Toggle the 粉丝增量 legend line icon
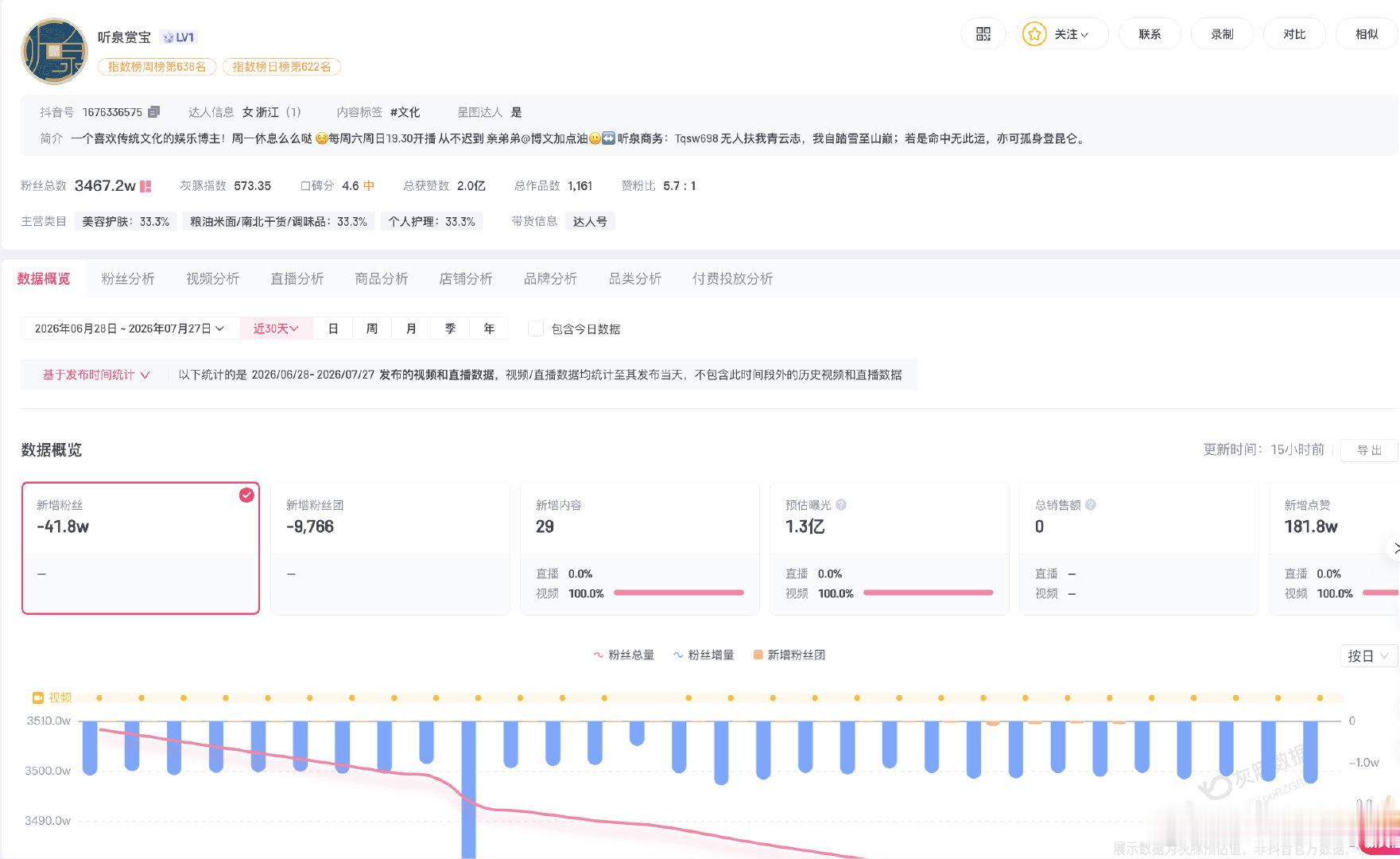Image resolution: width=1400 pixels, height=859 pixels. point(678,655)
